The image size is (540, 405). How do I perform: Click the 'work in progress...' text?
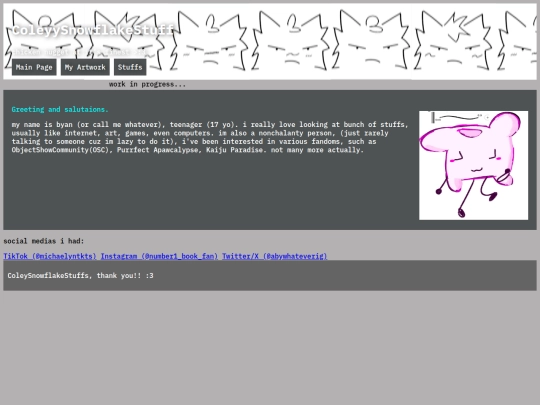[147, 84]
